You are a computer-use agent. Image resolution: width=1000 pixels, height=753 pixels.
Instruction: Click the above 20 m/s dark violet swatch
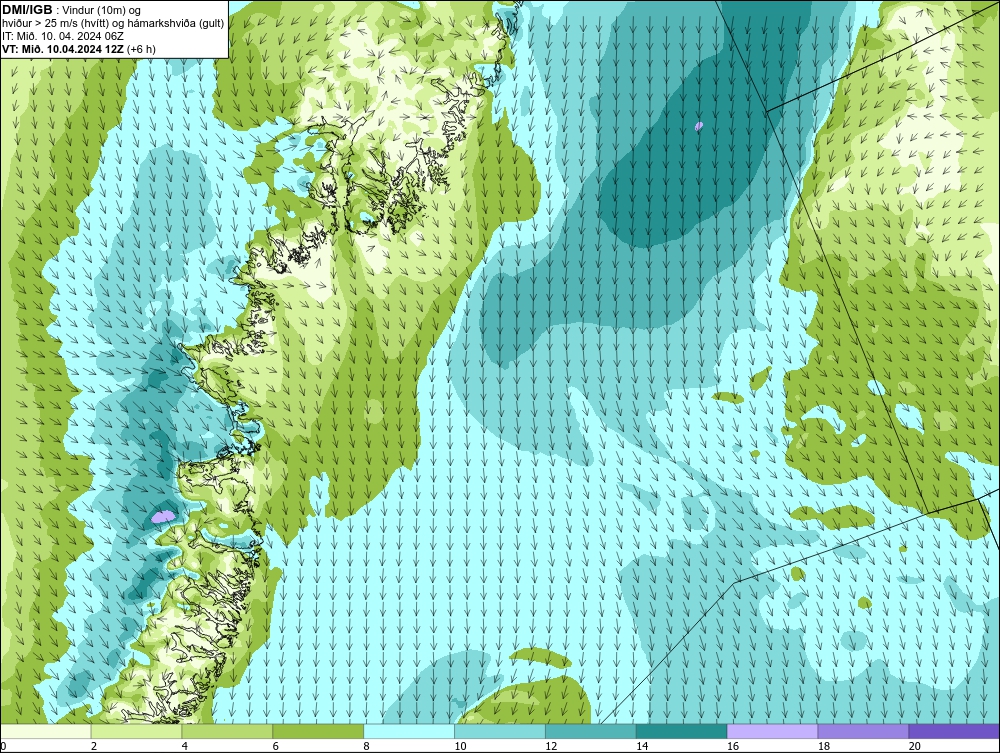point(954,731)
